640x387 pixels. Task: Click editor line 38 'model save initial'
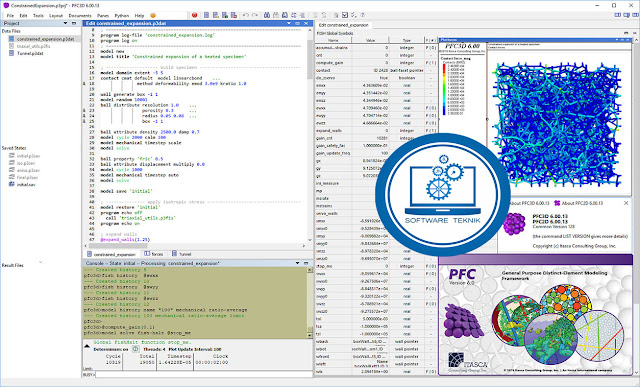(127, 191)
